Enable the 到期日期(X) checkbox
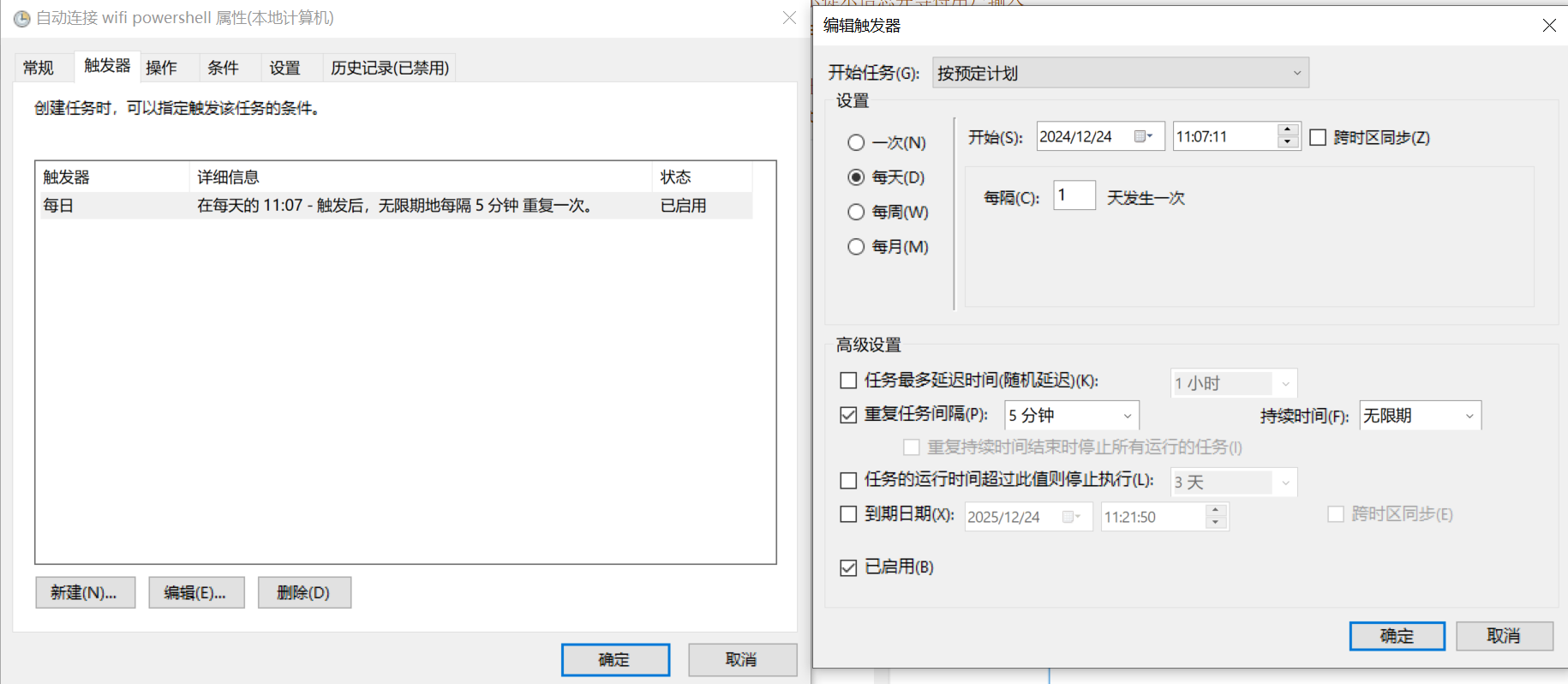 [848, 514]
